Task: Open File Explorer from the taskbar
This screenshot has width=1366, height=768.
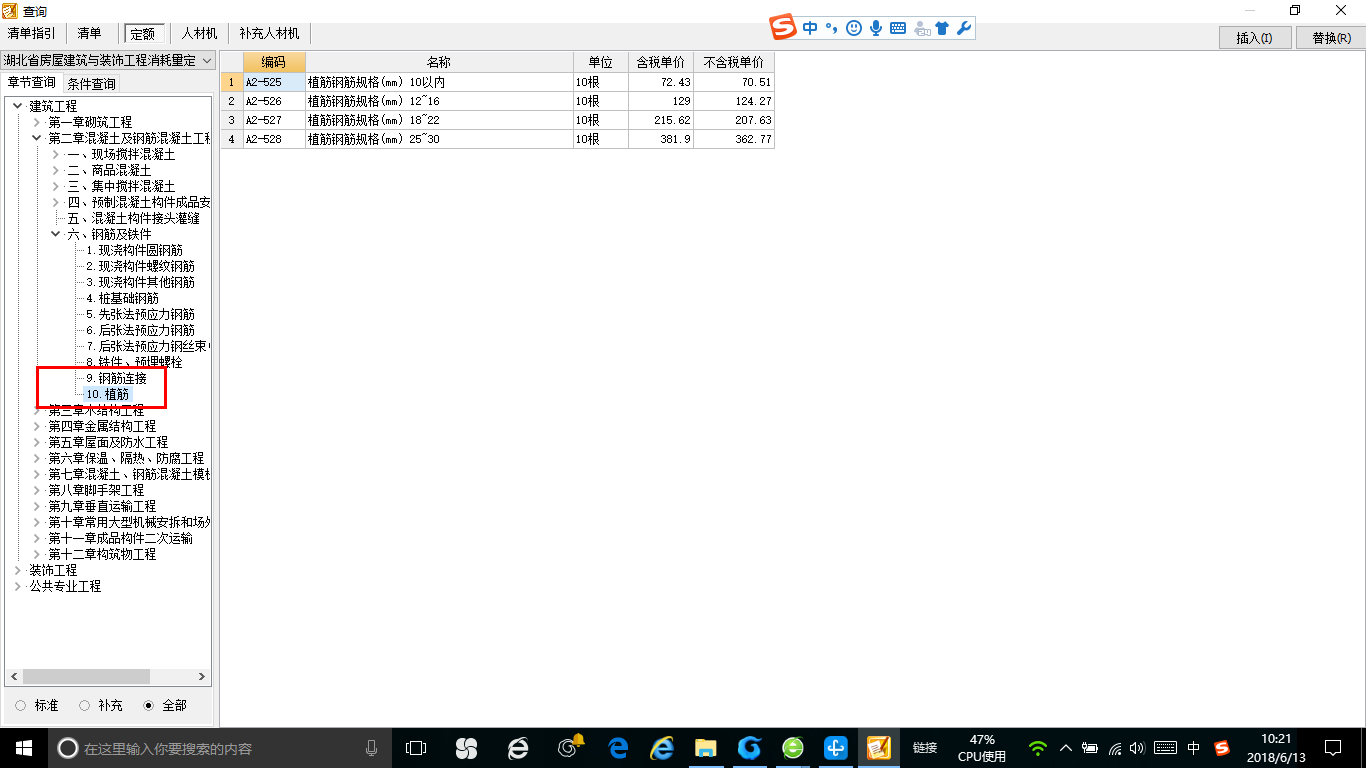Action: point(706,748)
